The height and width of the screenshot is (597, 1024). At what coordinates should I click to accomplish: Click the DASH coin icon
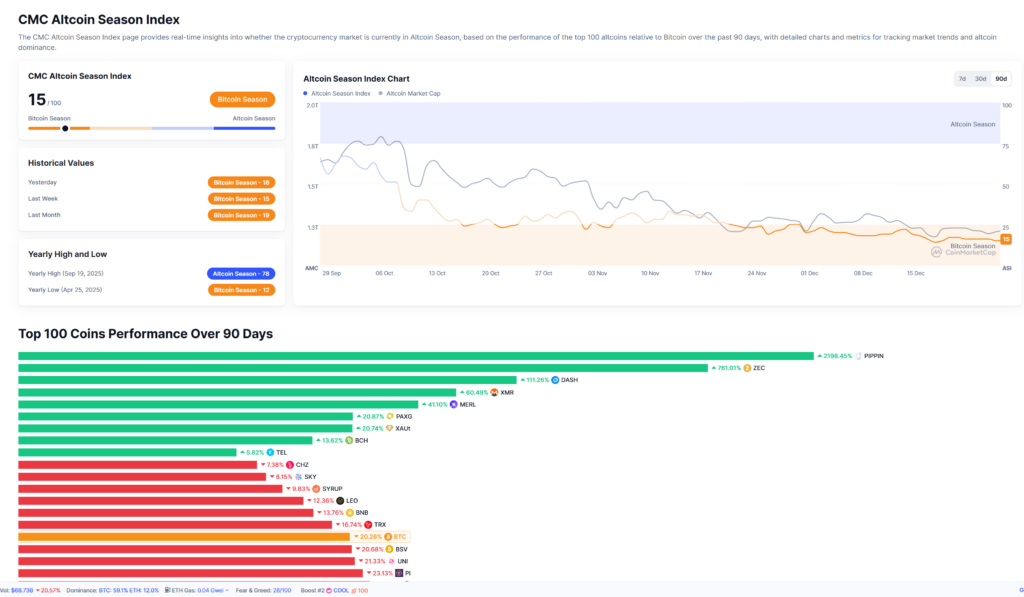coord(554,380)
